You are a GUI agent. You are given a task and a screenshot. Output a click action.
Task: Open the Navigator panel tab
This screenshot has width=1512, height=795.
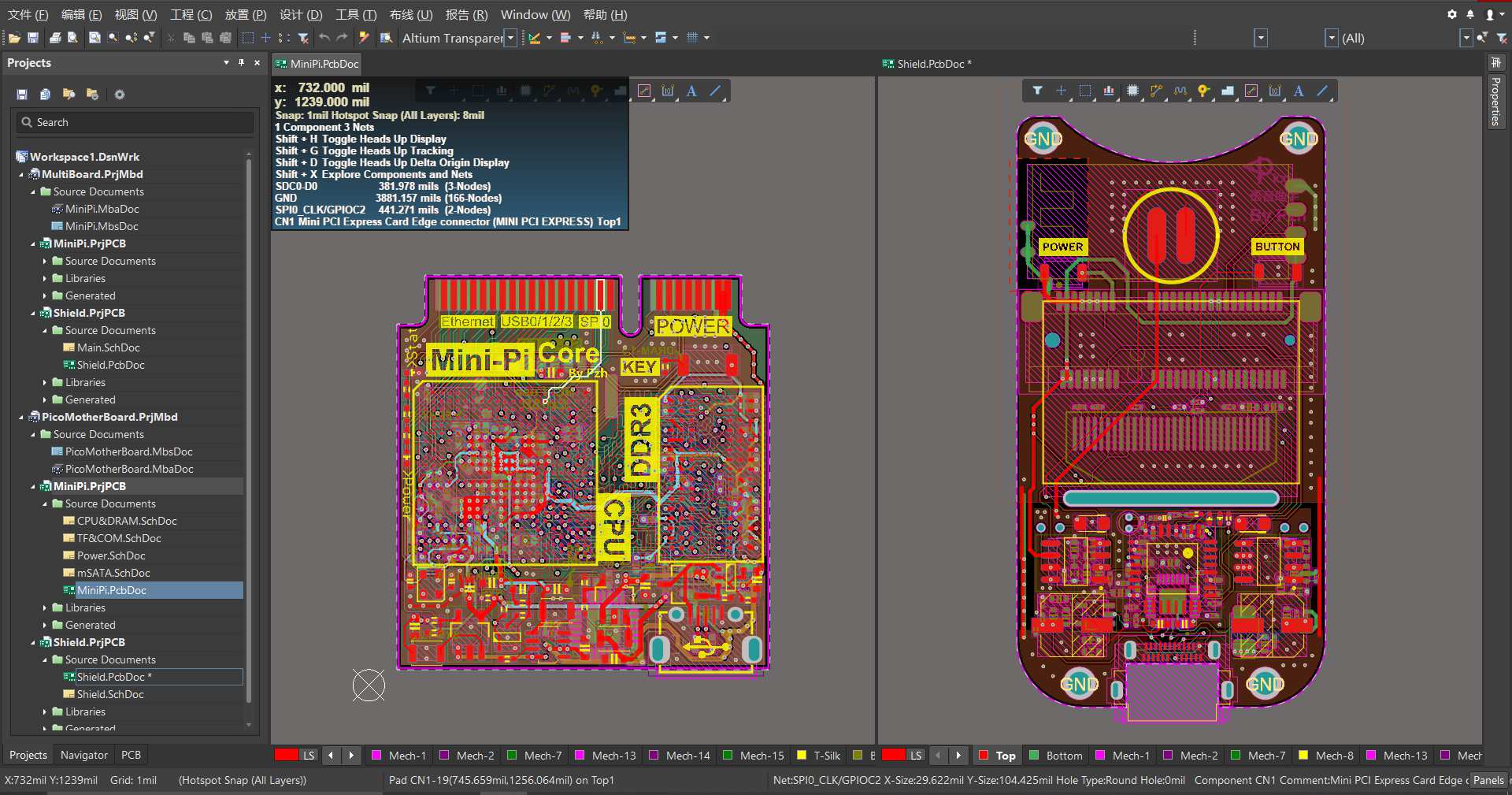click(83, 755)
